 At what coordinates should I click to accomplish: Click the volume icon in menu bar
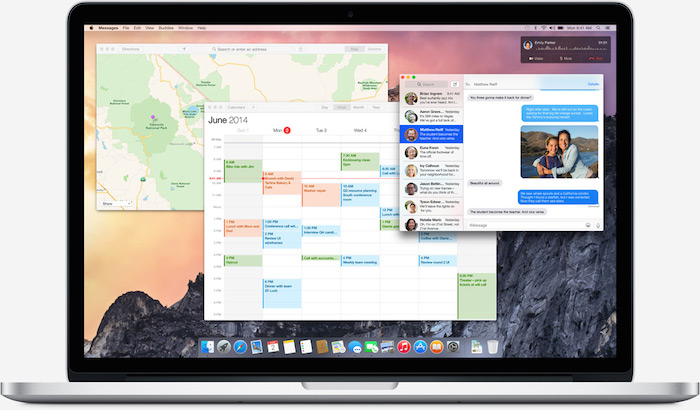click(552, 28)
